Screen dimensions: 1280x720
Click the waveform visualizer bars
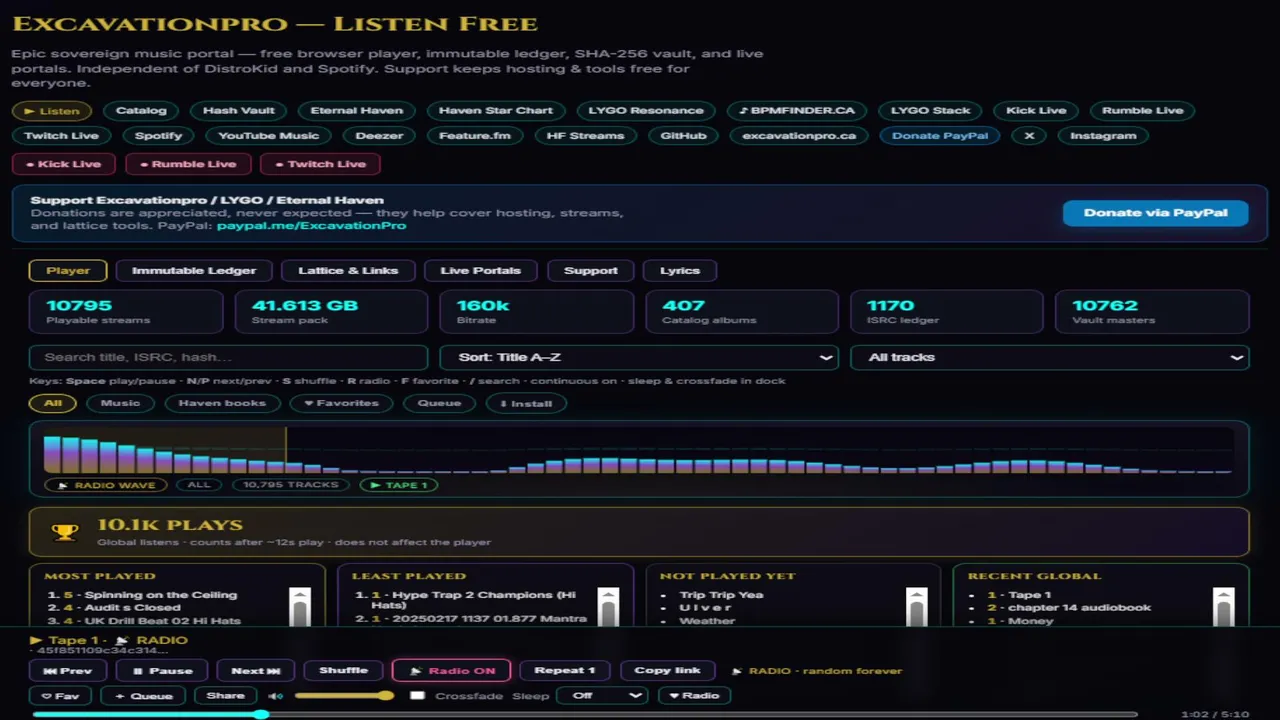pos(638,451)
